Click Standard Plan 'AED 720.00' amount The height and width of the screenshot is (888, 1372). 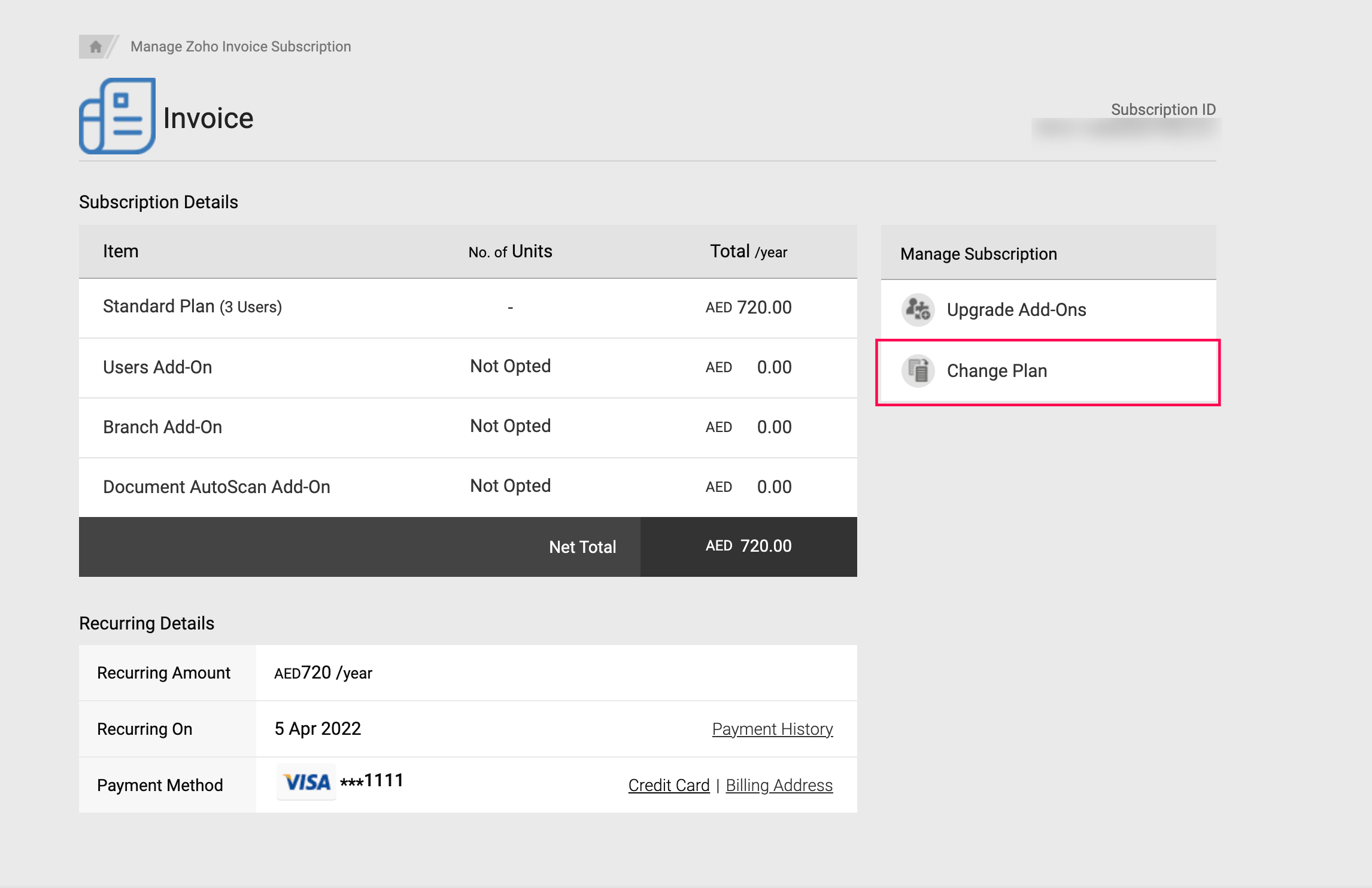(748, 307)
